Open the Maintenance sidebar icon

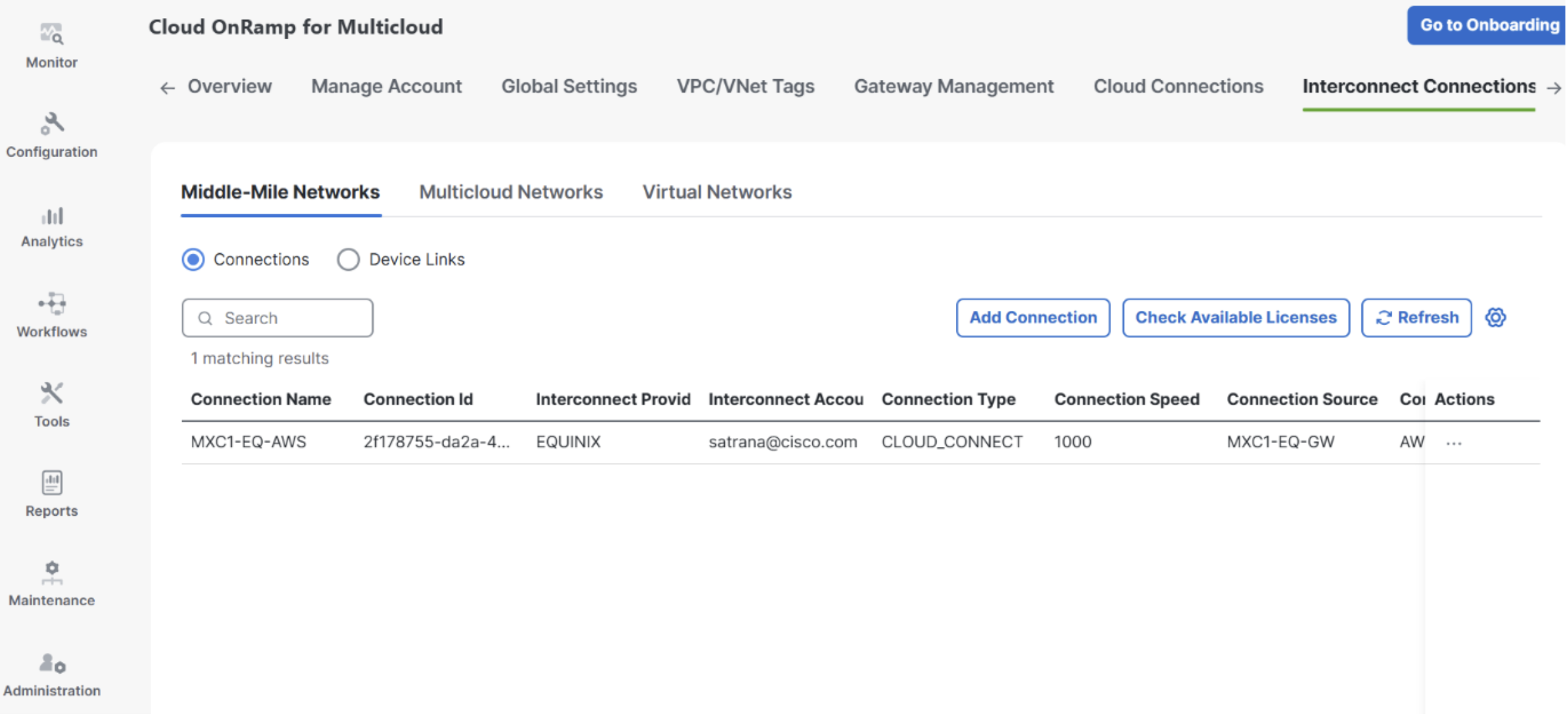(x=51, y=572)
